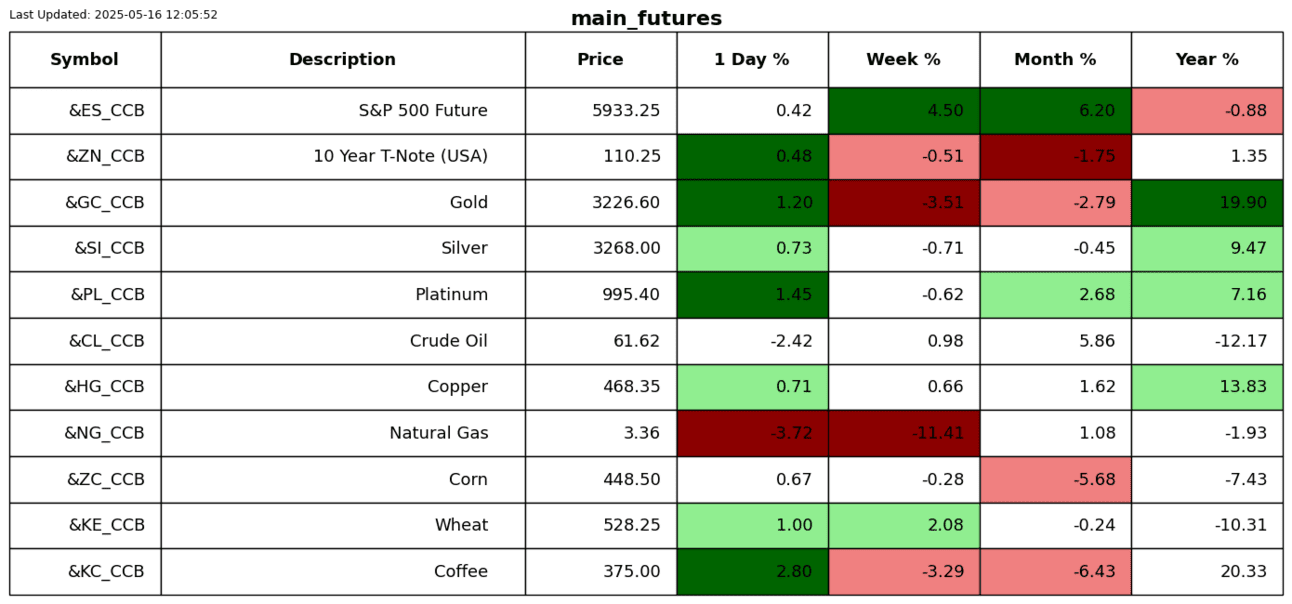
Task: Click the Year % column header
Action: tap(1207, 60)
